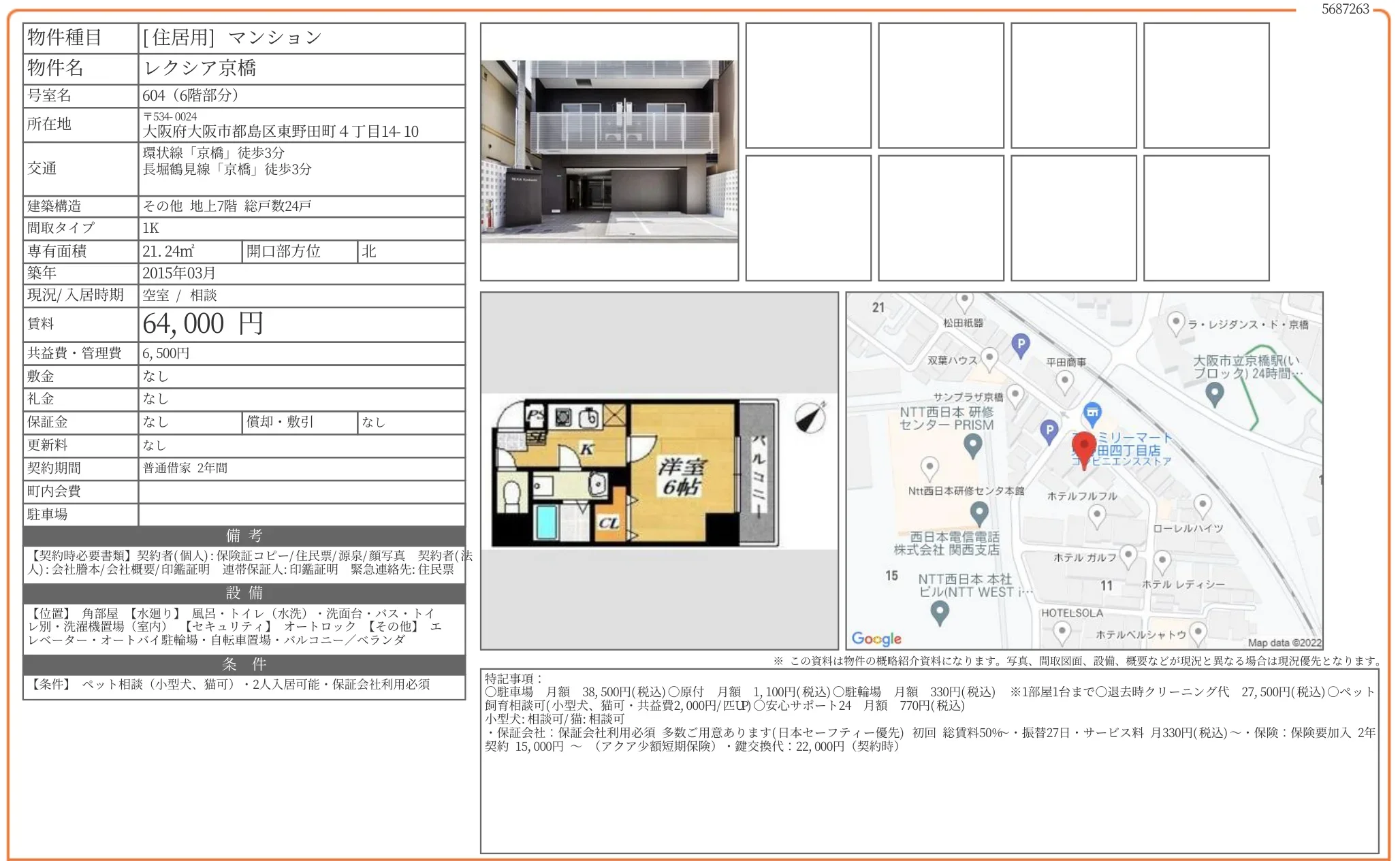The width and height of the screenshot is (1400, 861).
Task: Click the 設備 section header bar
Action: [x=244, y=592]
